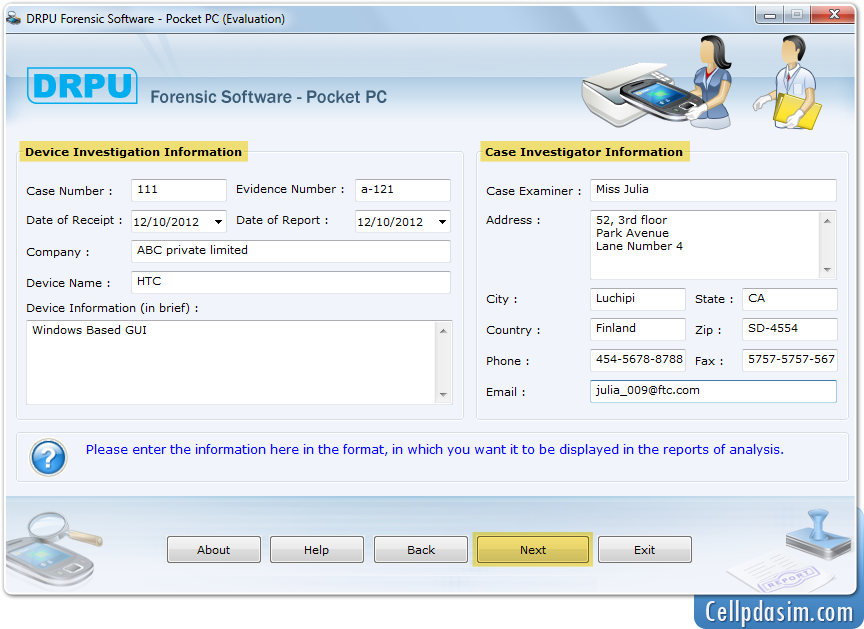Screen dimensions: 864x629
Task: Open the Date of Receipt dropdown arrow
Action: point(218,222)
